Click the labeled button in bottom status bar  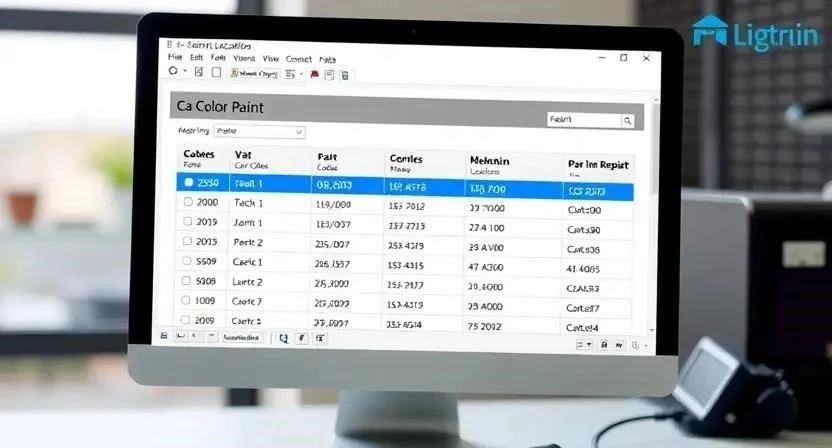(240, 338)
